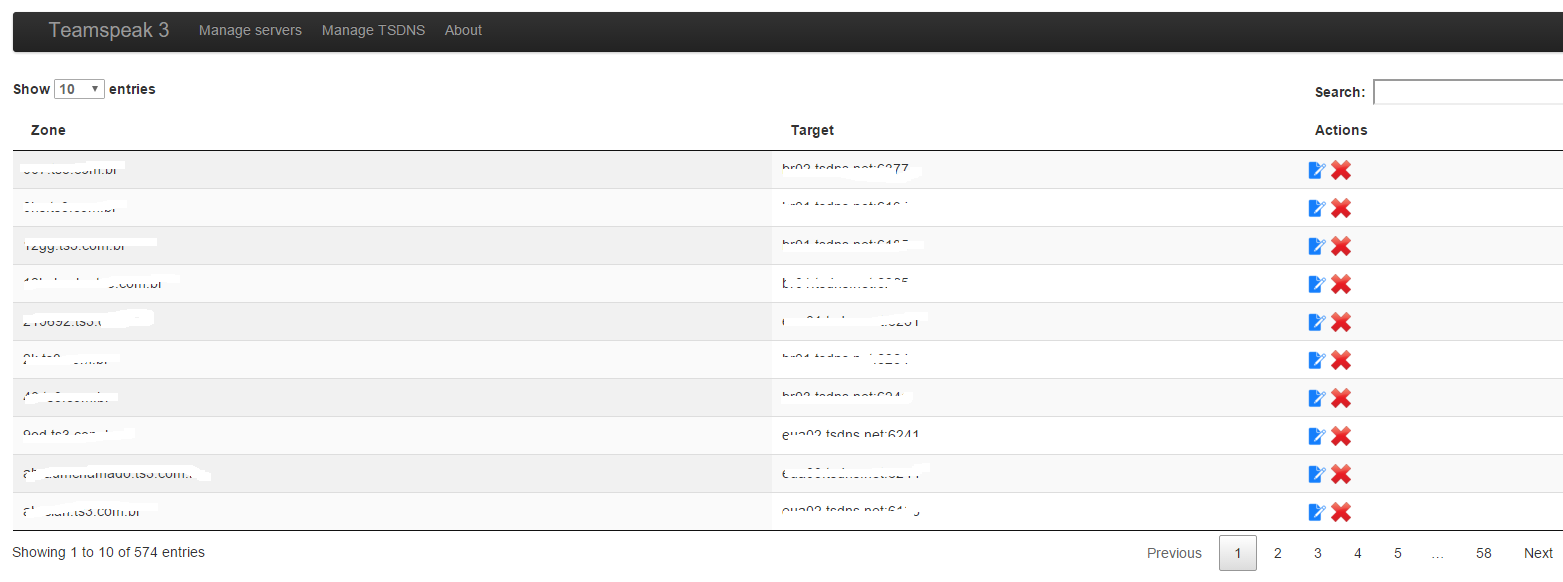
Task: Jump to page 58 in pagination
Action: pos(1483,553)
